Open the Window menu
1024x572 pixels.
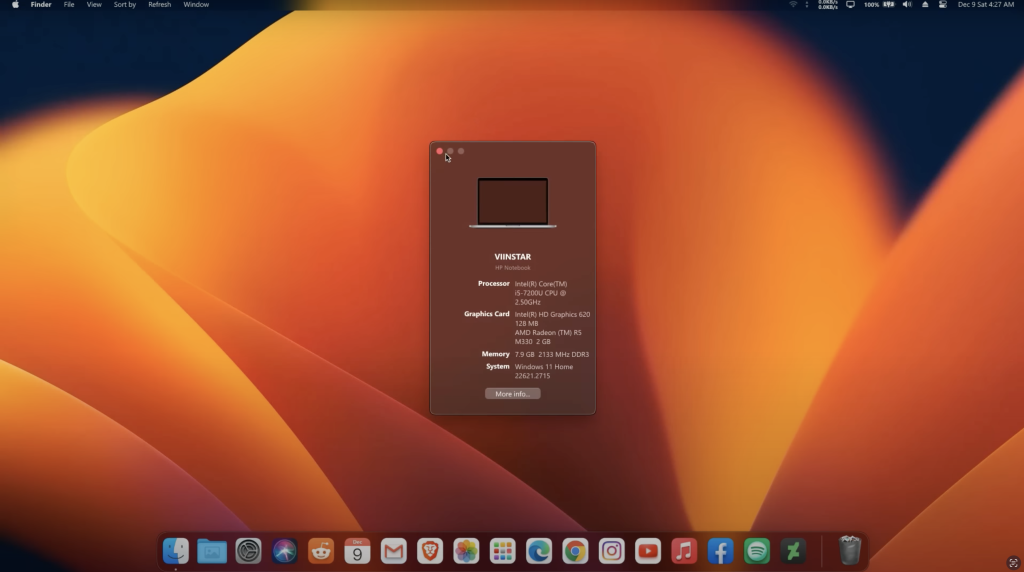(196, 5)
